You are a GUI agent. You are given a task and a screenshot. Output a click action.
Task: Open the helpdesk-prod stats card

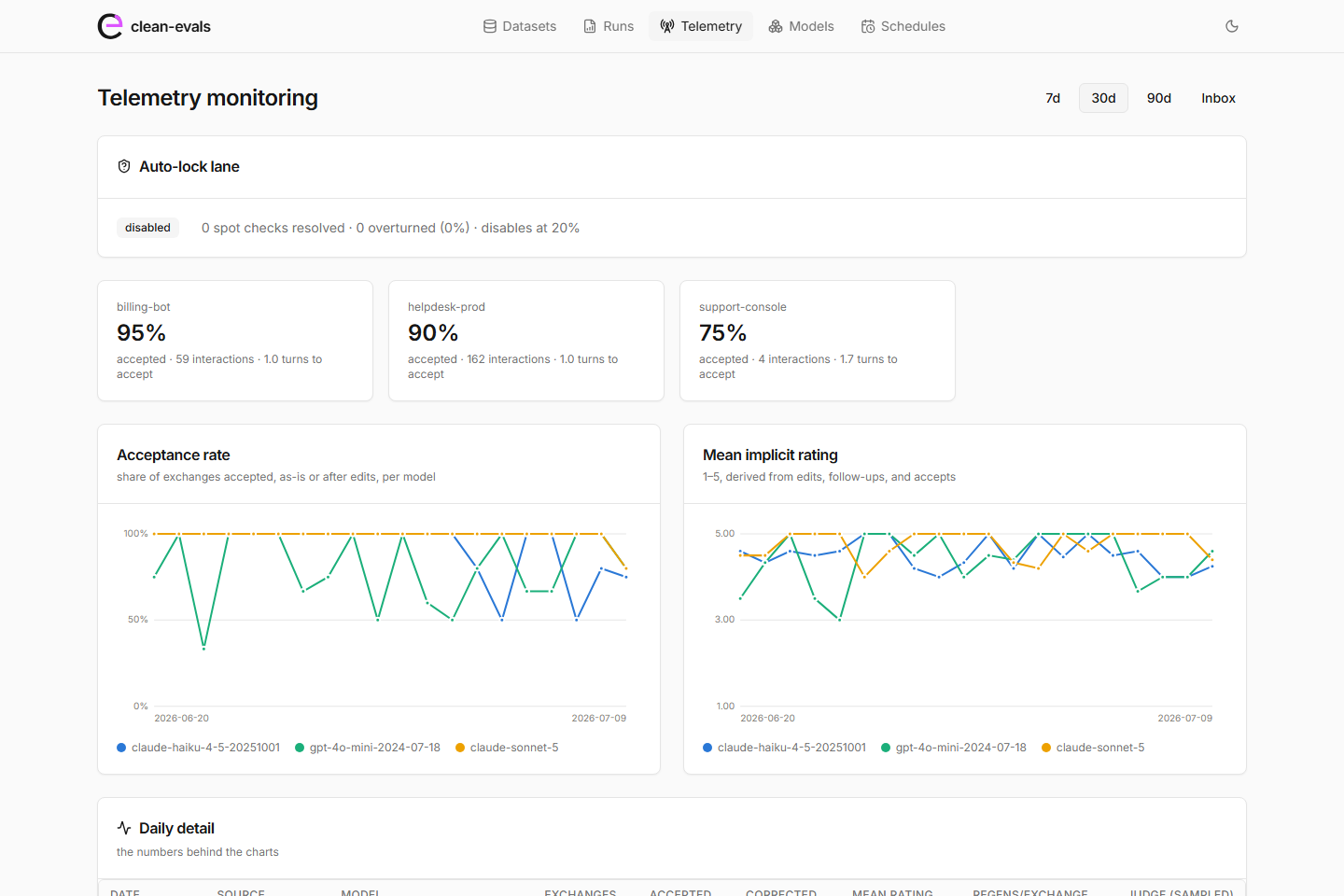[526, 341]
